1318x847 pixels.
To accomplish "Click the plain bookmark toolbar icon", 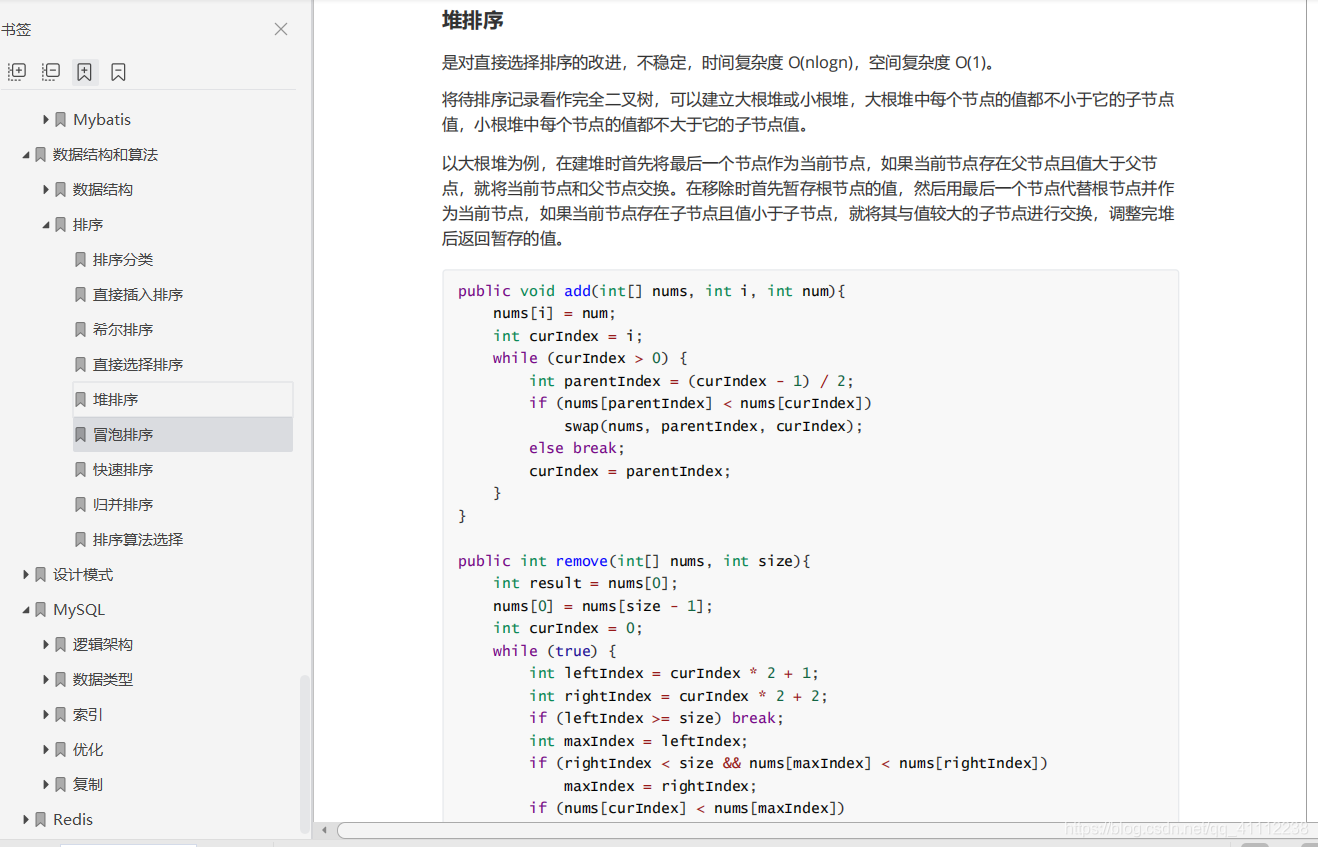I will click(118, 72).
